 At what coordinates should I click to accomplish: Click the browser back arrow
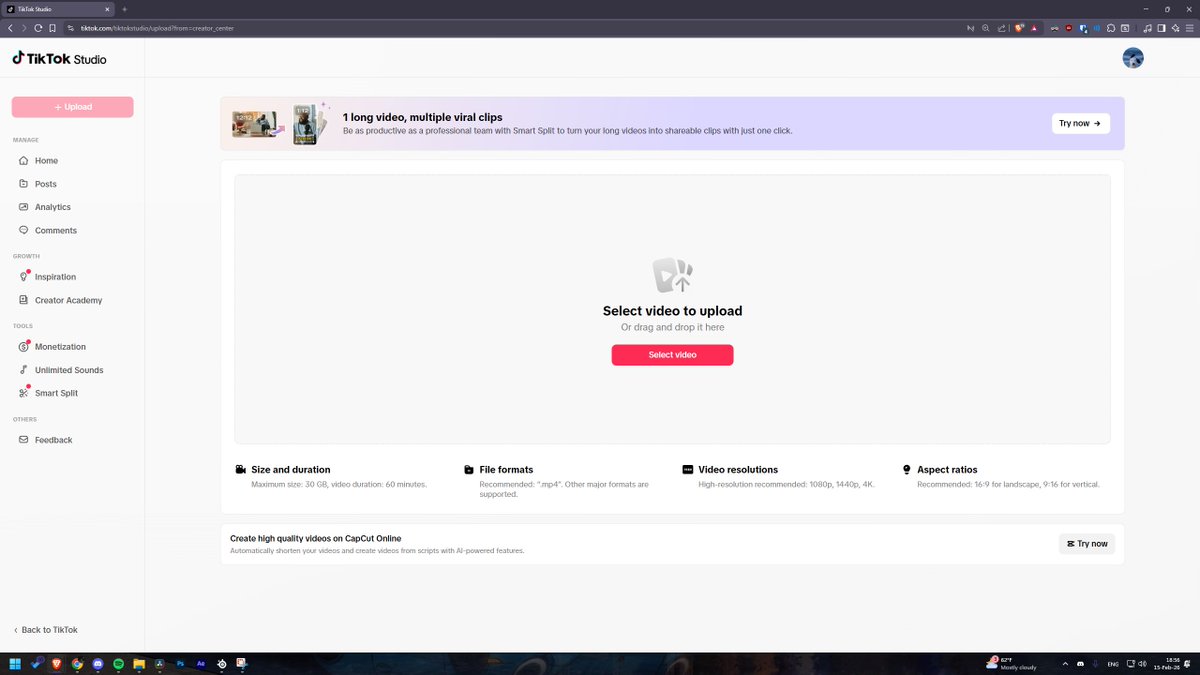point(10,28)
